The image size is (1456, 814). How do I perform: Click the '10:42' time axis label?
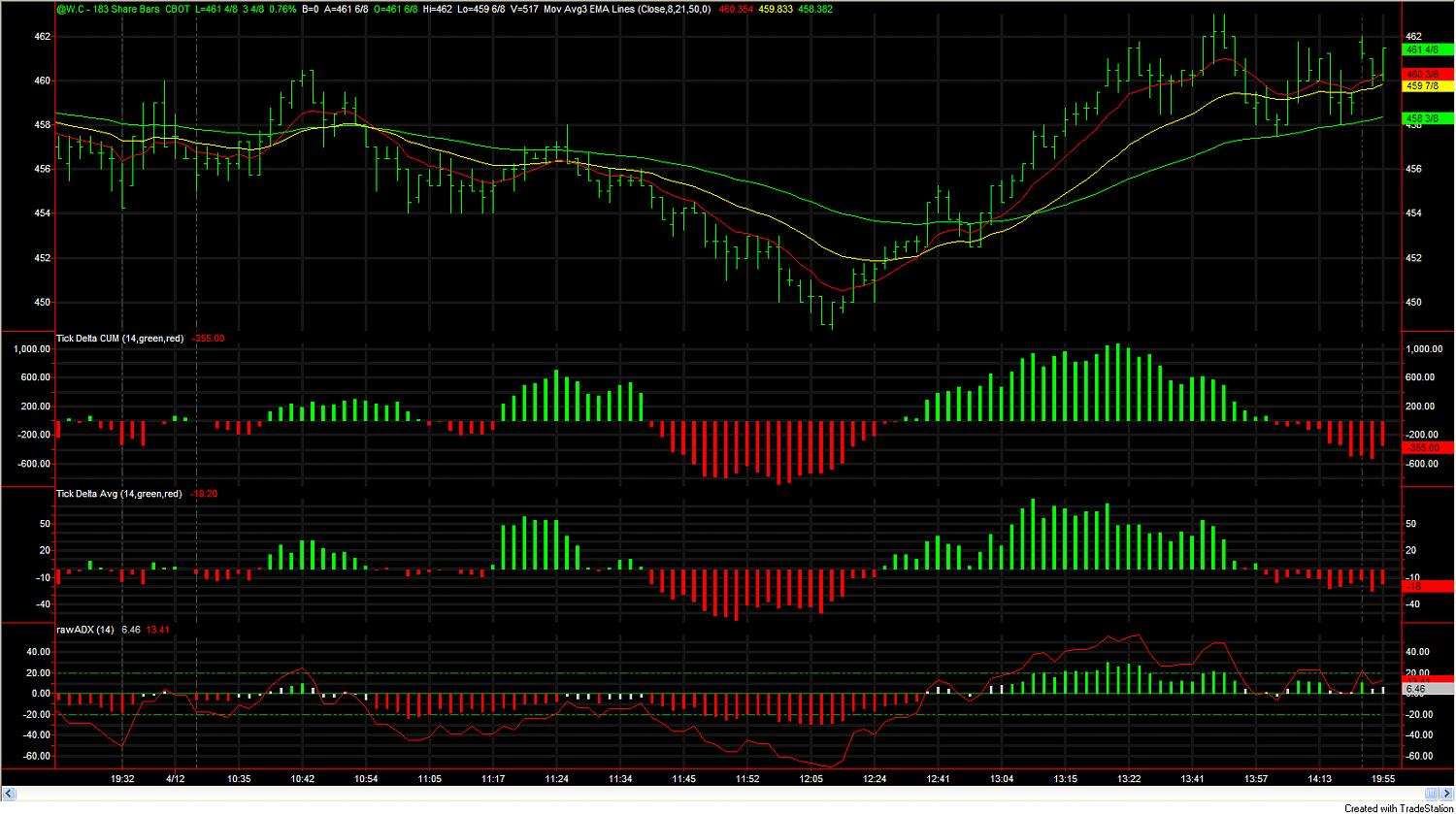(302, 778)
